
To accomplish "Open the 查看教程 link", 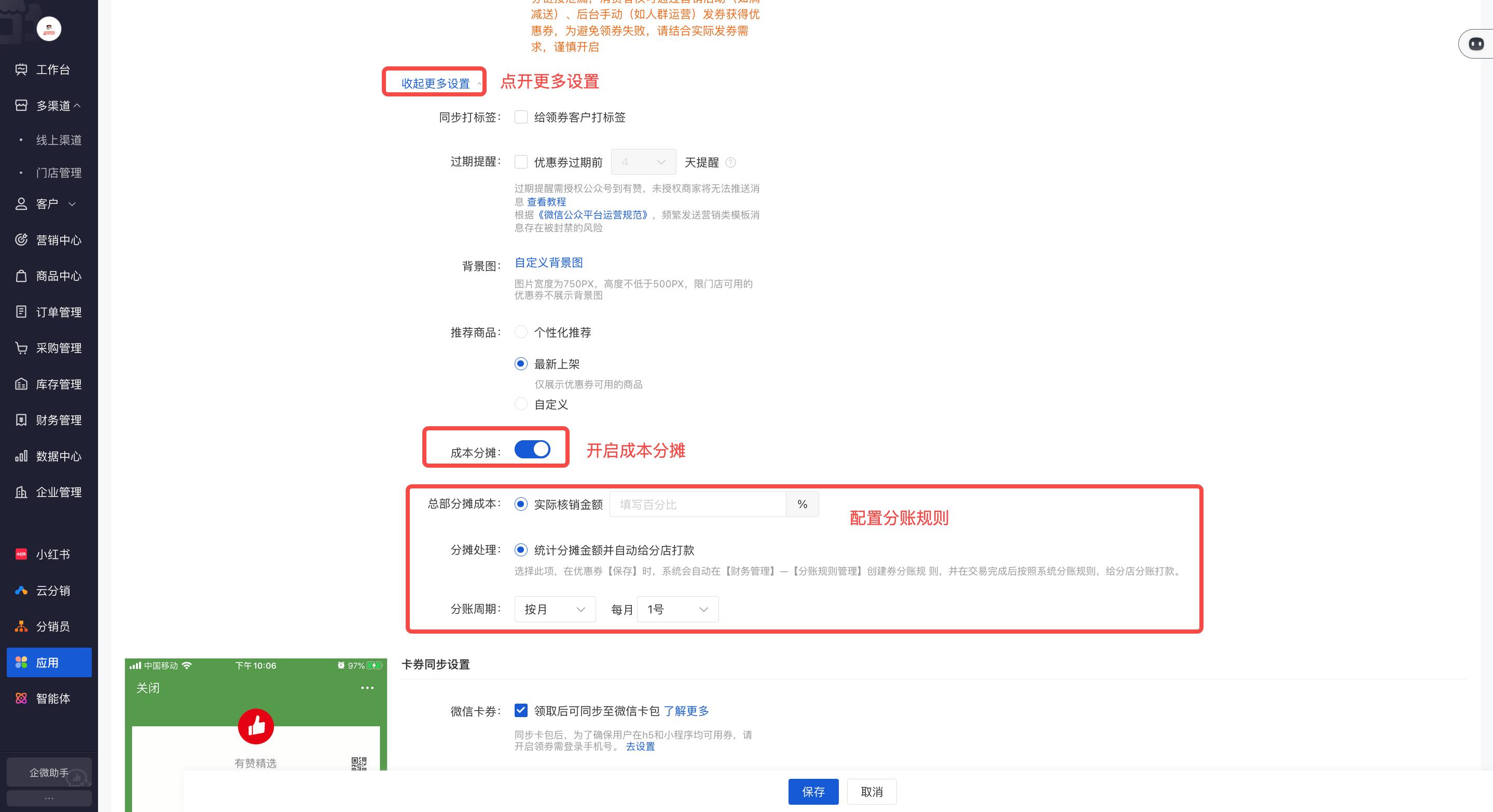I will (546, 202).
